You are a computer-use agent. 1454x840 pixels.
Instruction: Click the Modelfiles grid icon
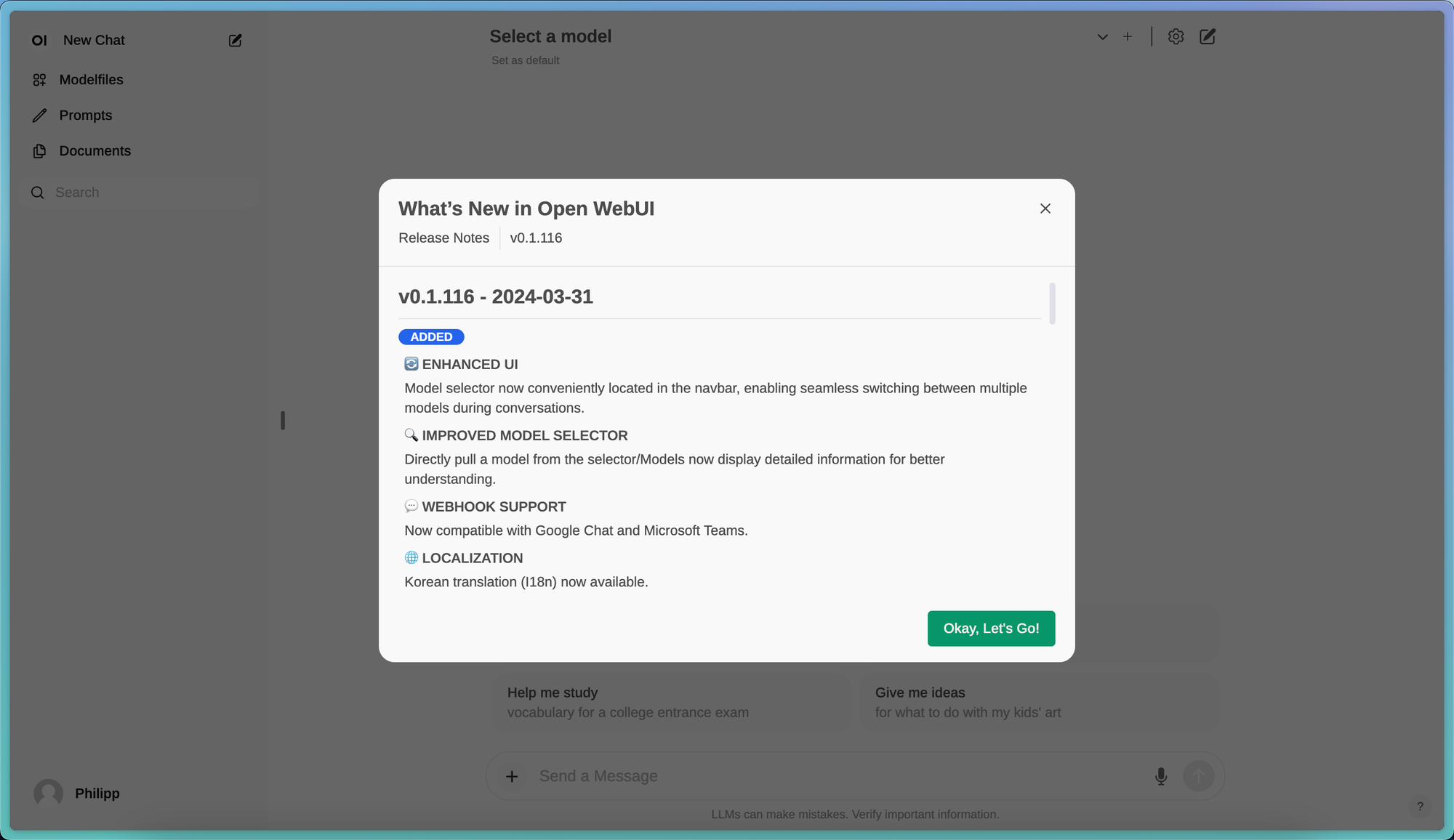point(39,80)
